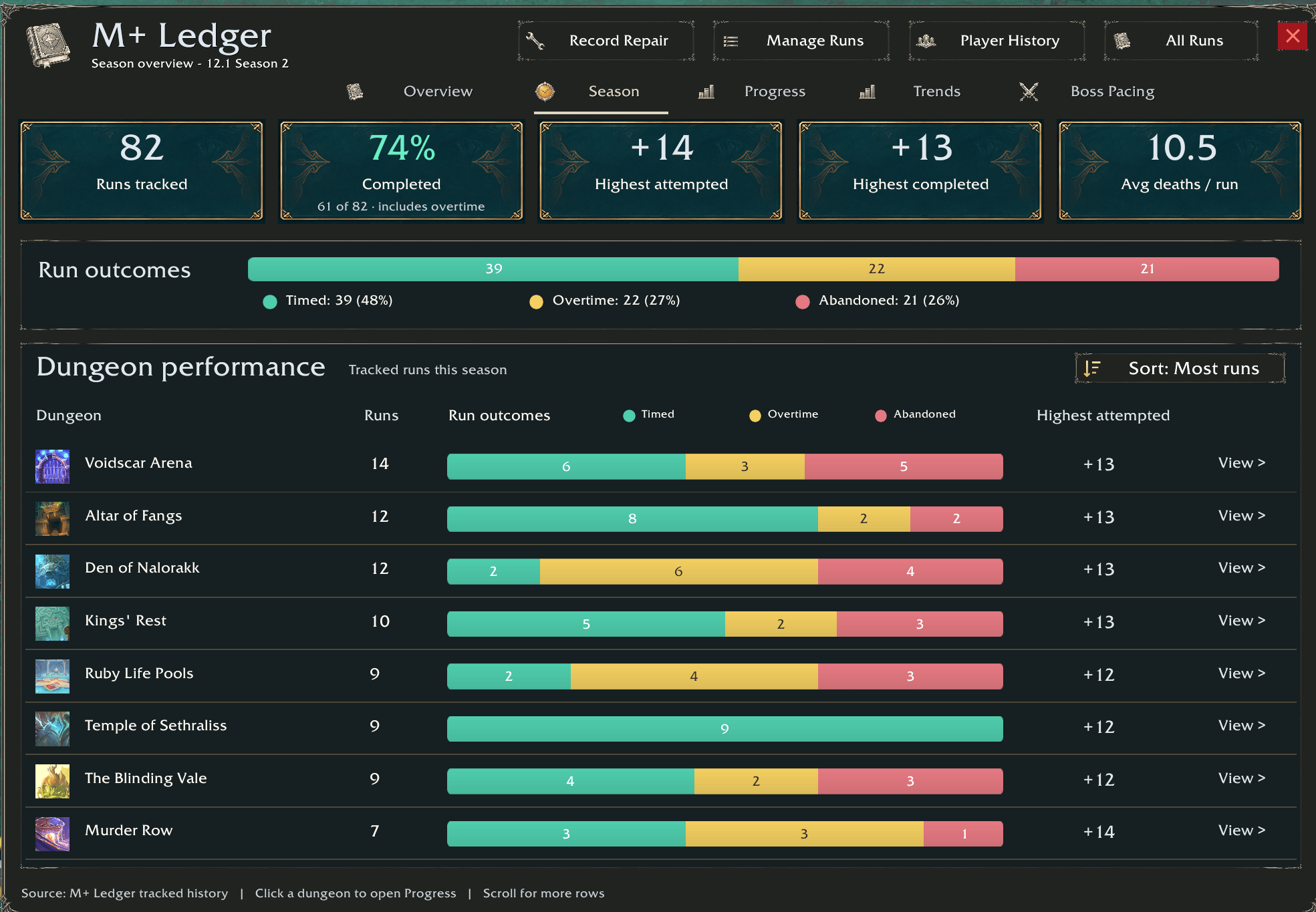Click the Ruby Life Pools dungeon thumbnail

pos(52,676)
